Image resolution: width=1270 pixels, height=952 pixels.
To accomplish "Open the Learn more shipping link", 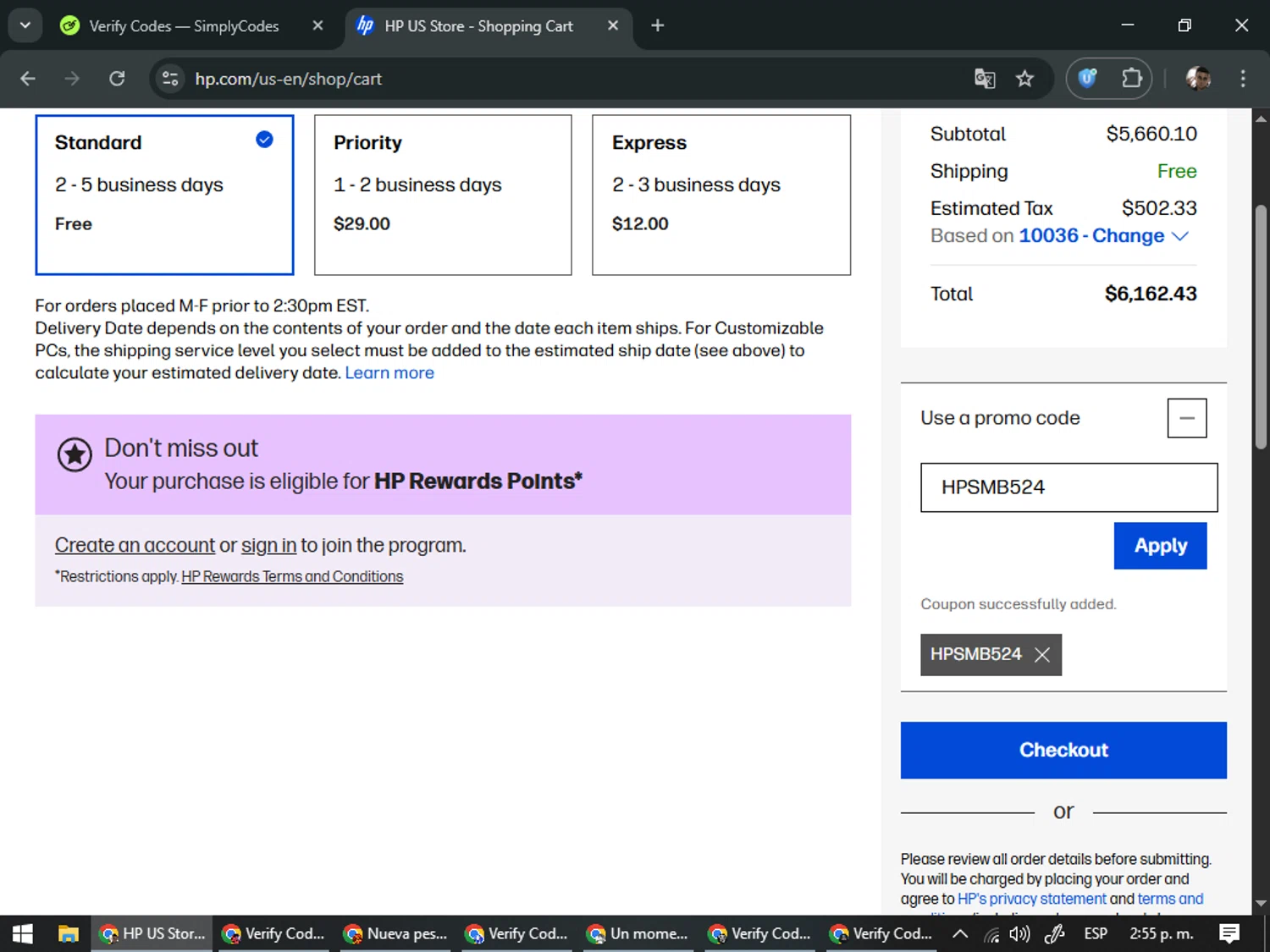I will tap(389, 373).
